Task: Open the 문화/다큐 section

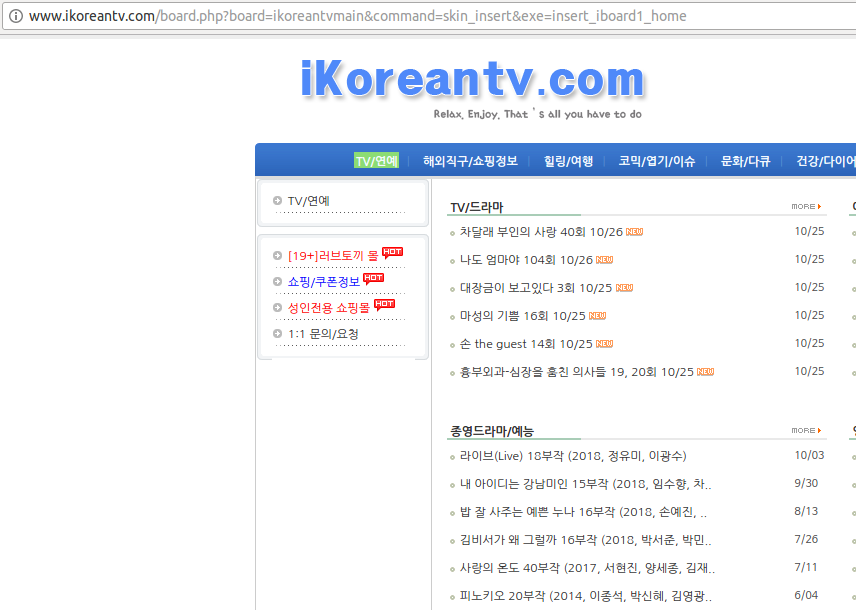Action: pos(743,159)
